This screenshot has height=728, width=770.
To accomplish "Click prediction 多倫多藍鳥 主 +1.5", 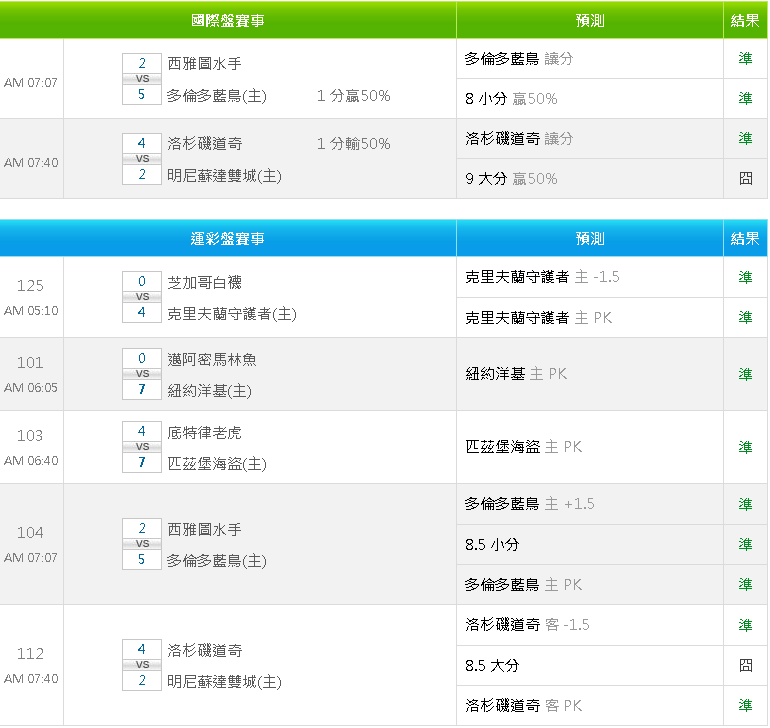I will click(x=529, y=504).
